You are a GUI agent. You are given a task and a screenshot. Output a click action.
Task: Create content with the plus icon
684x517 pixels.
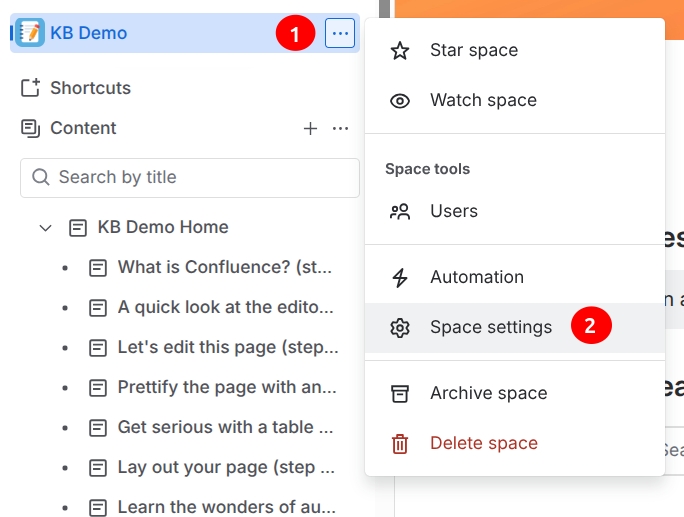[310, 128]
